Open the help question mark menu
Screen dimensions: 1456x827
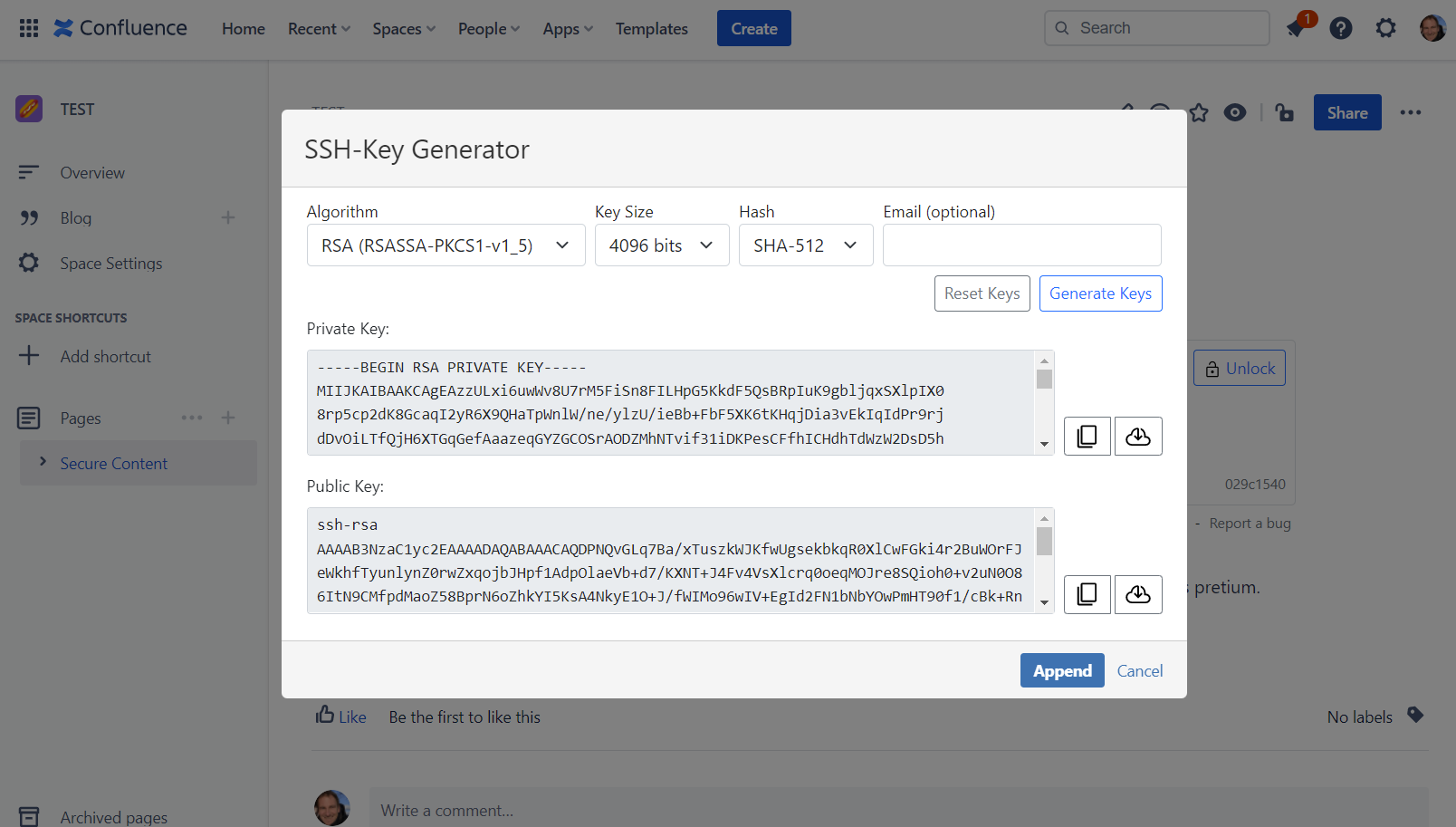[x=1341, y=28]
